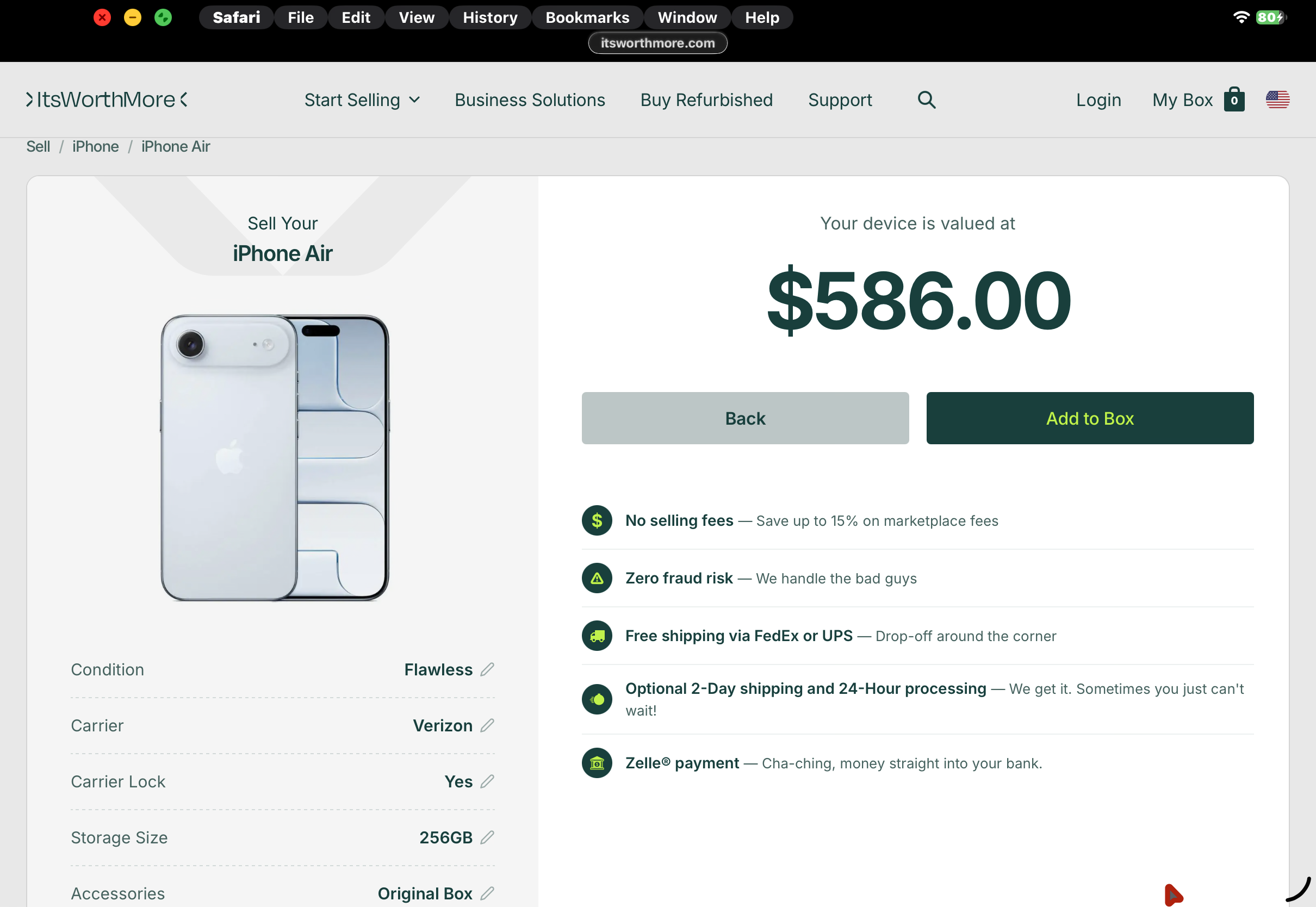Click the Back button

(x=745, y=418)
